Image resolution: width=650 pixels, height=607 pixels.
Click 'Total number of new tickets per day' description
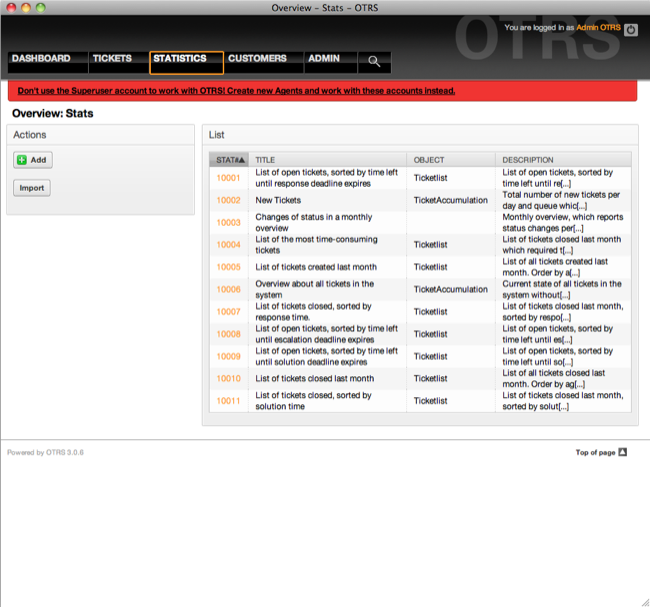tap(561, 200)
